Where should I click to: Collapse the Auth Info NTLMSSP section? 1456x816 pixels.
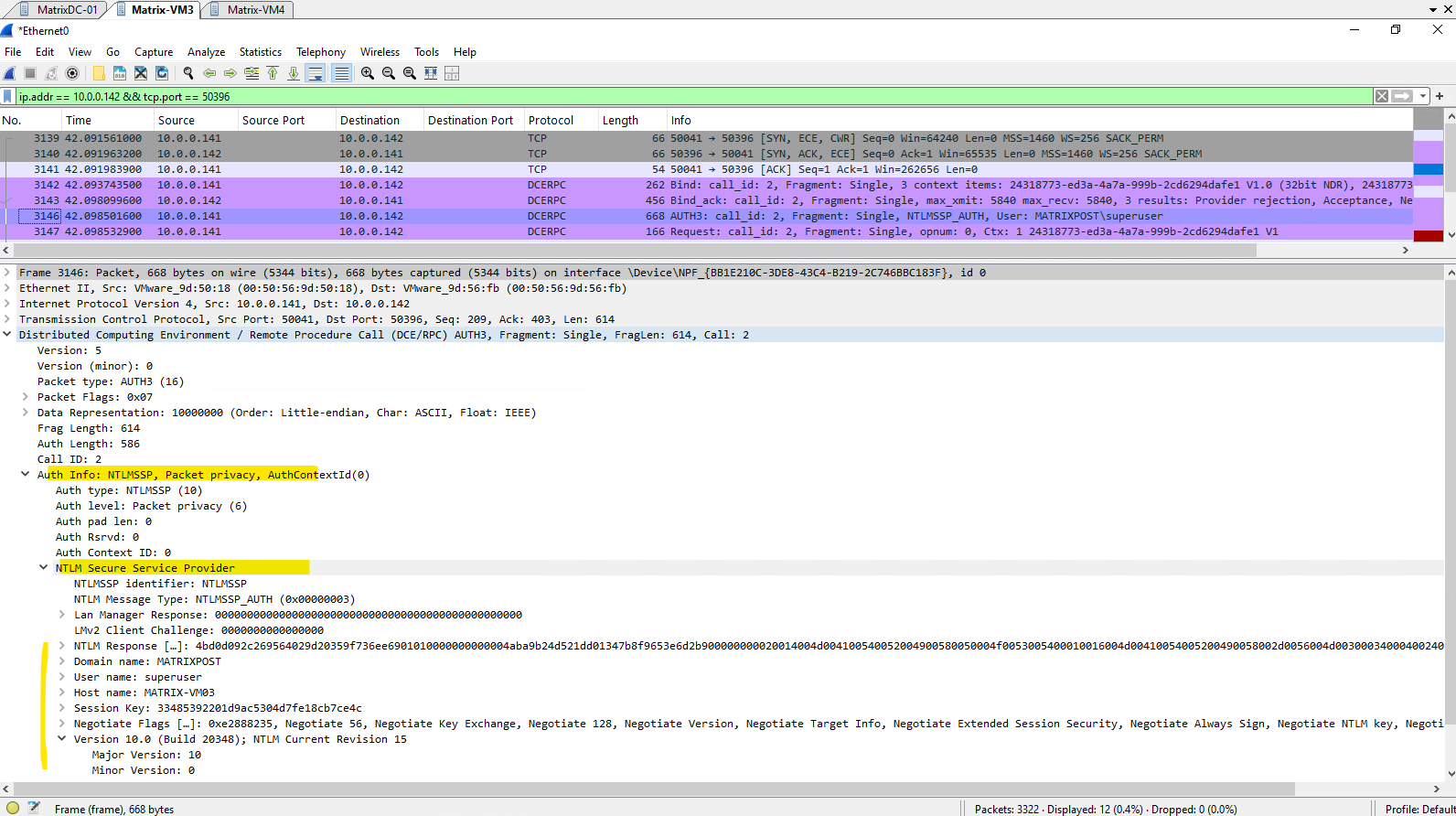[26, 475]
